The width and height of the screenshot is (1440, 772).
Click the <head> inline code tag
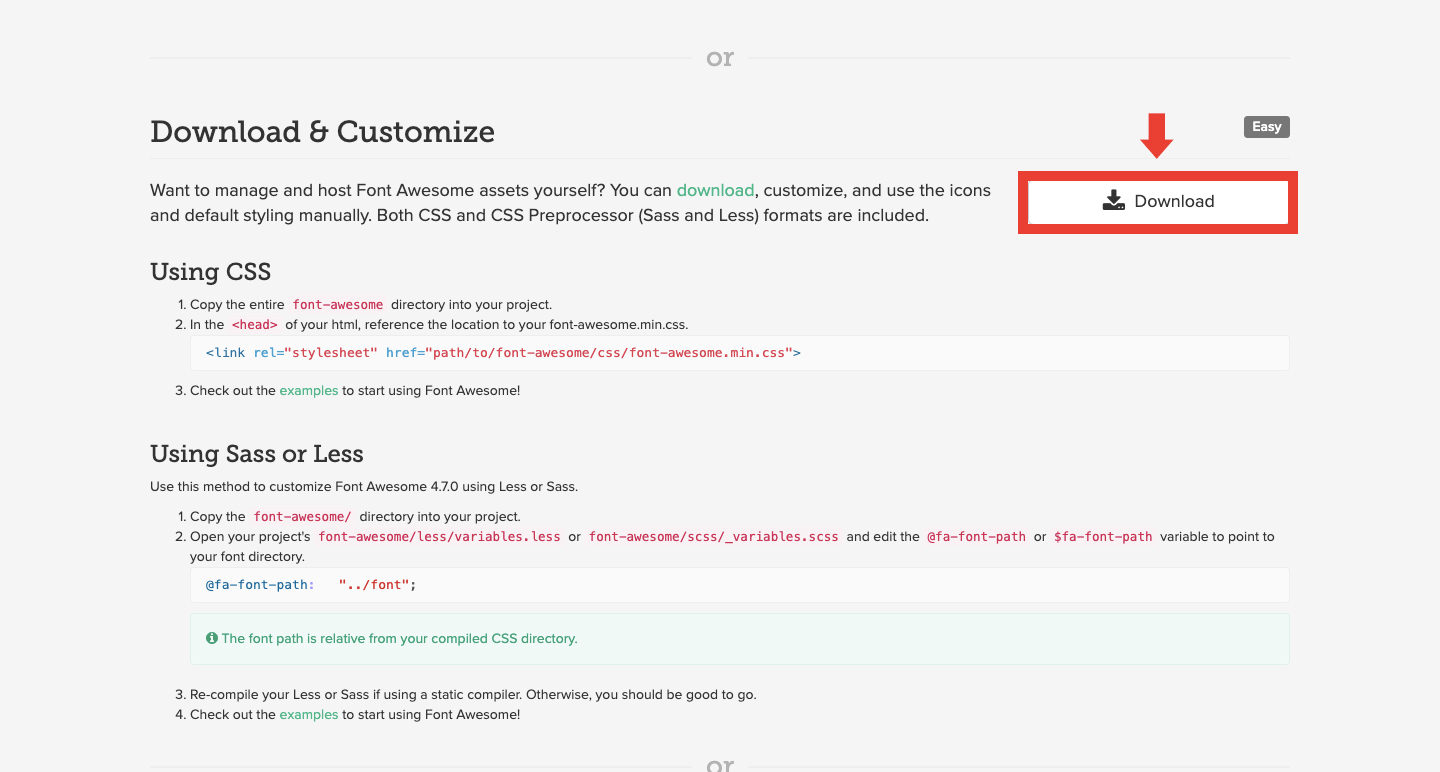click(x=255, y=325)
